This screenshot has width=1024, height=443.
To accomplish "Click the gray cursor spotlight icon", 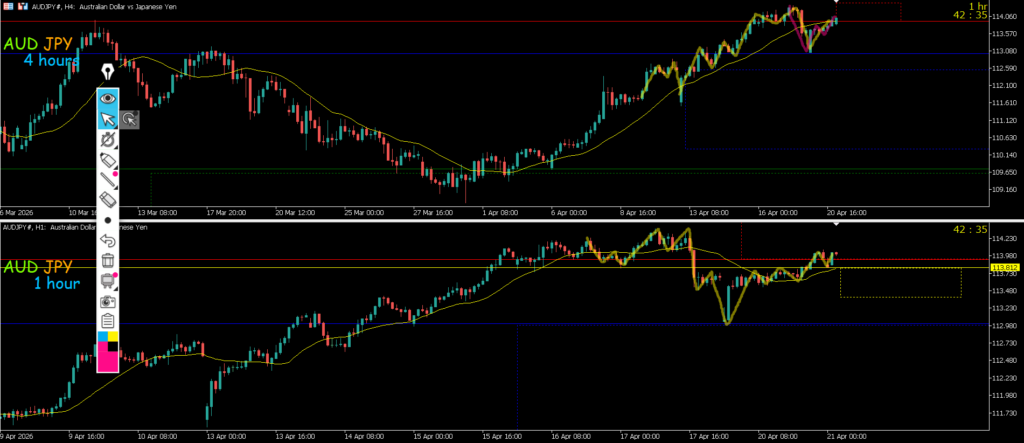I will tap(130, 120).
